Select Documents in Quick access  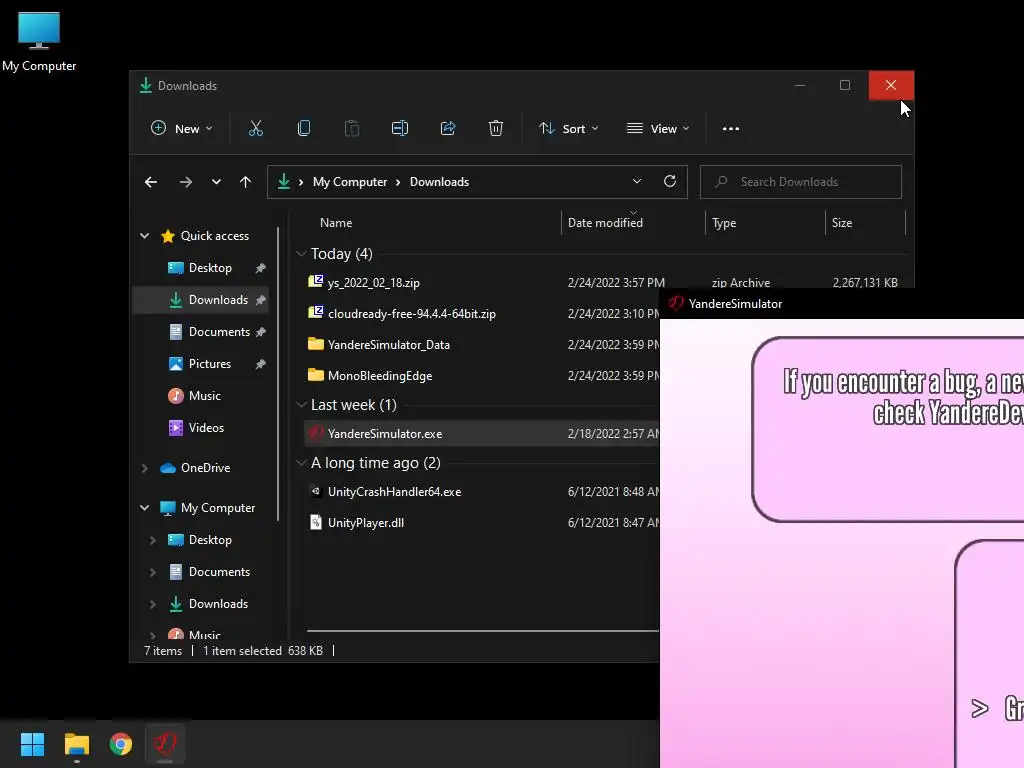click(219, 332)
